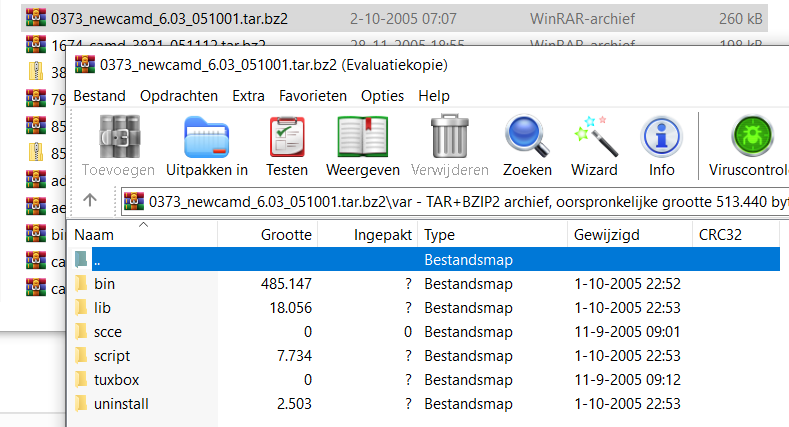Click the uninstall folder icon
This screenshot has height=427, width=789.
click(81, 404)
